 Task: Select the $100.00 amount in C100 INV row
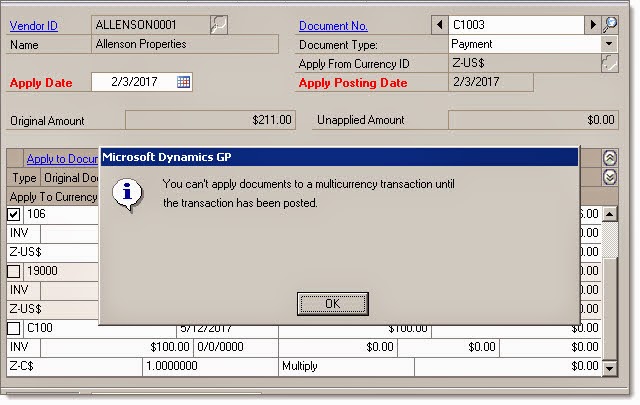tap(116, 347)
